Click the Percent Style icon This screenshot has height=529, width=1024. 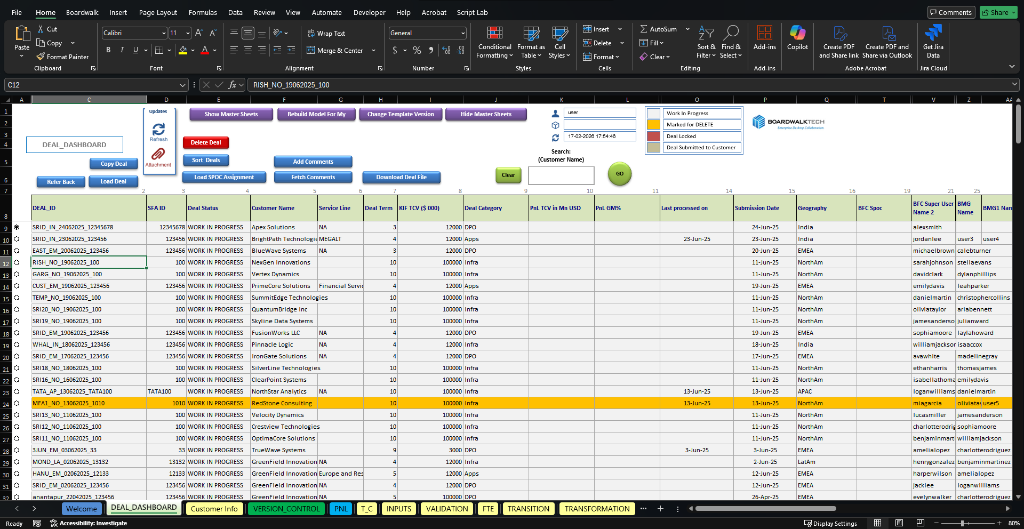417,50
